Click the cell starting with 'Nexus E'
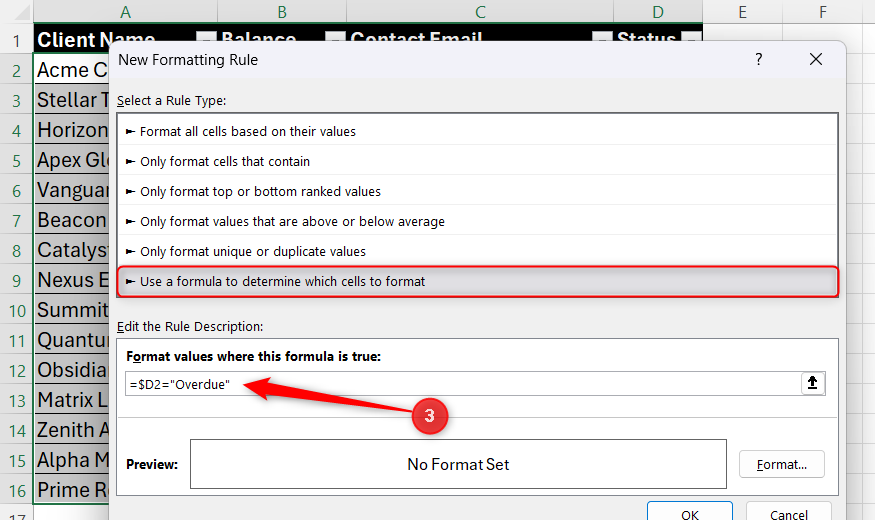This screenshot has height=520, width=875. (71, 280)
